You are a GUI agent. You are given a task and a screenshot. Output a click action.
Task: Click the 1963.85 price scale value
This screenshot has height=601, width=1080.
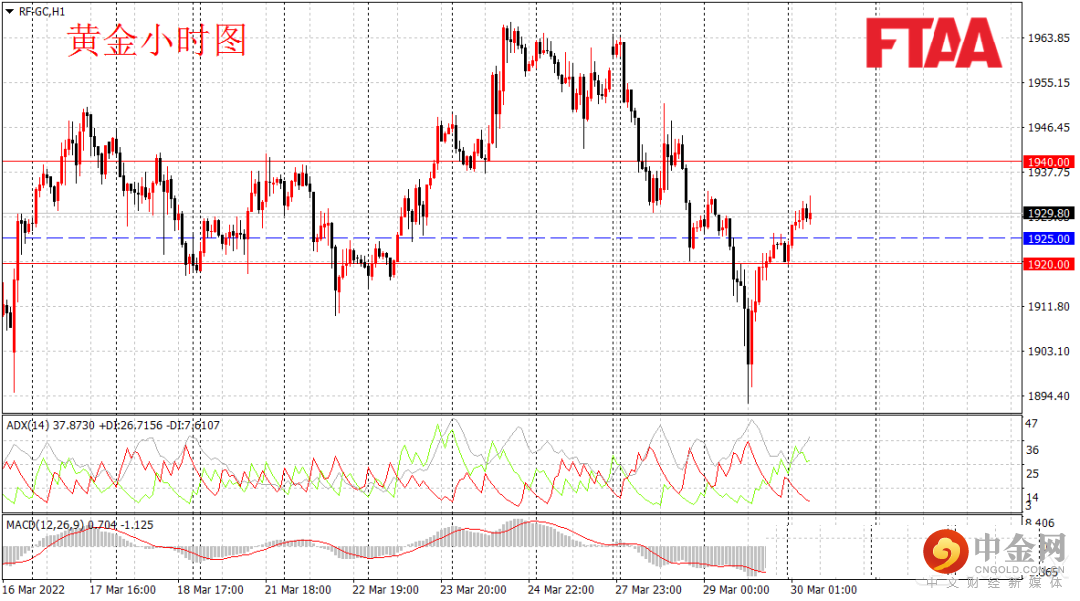tap(1048, 38)
